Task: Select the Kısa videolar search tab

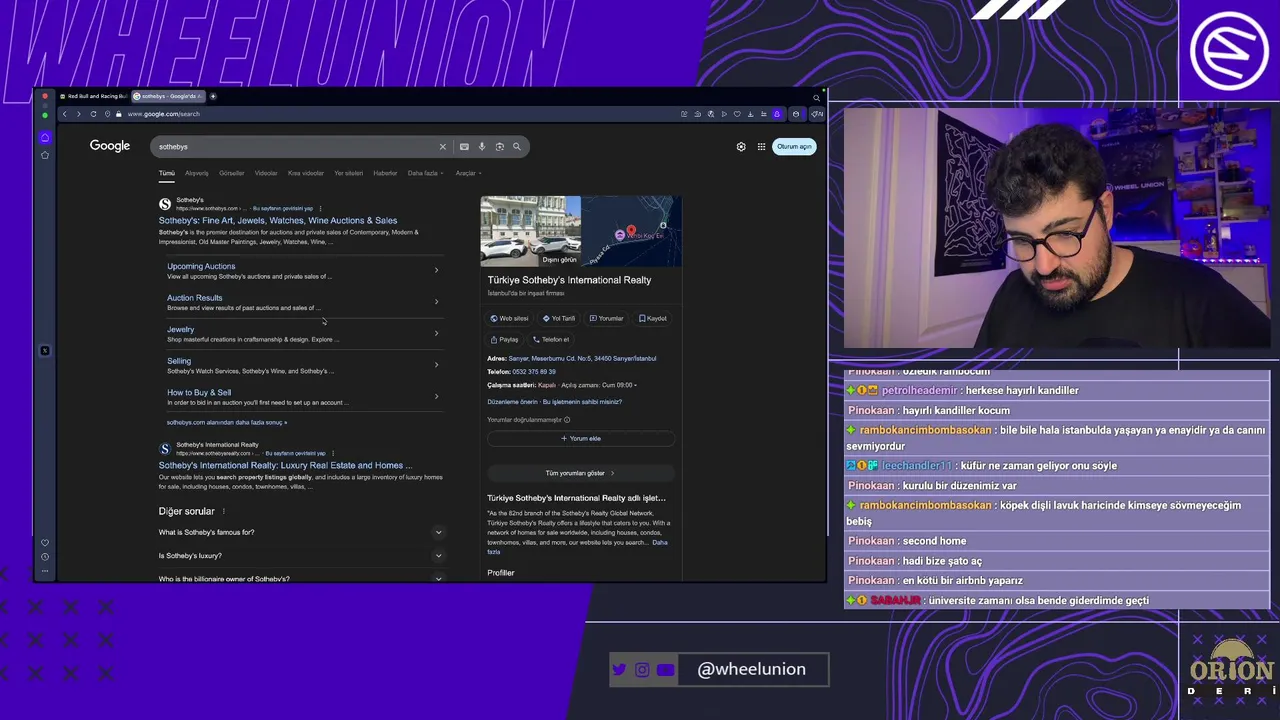Action: point(306,173)
